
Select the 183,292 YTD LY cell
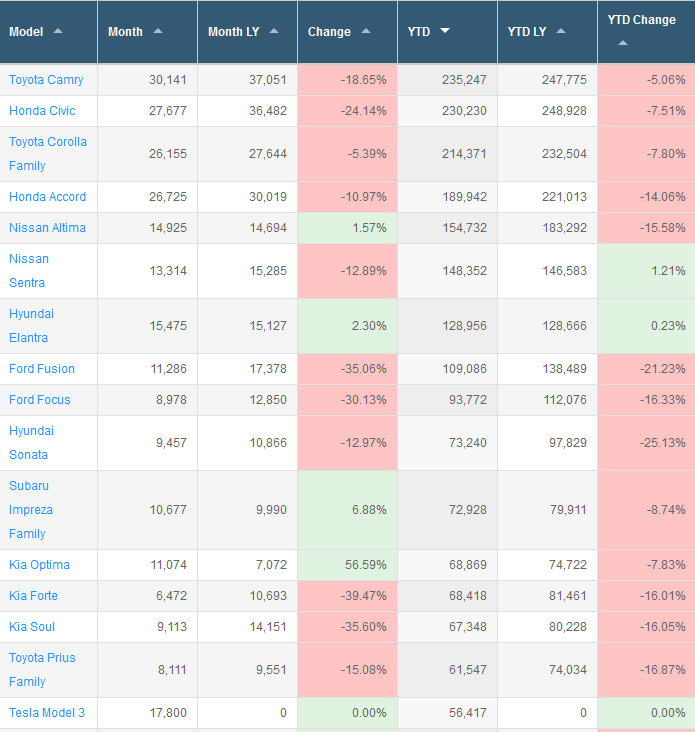click(548, 227)
